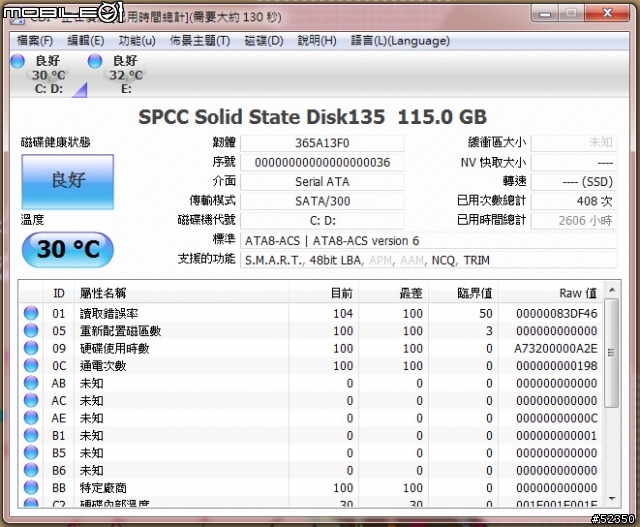Select the 特定廠商 attribute name
The image size is (640, 527).
[103, 488]
